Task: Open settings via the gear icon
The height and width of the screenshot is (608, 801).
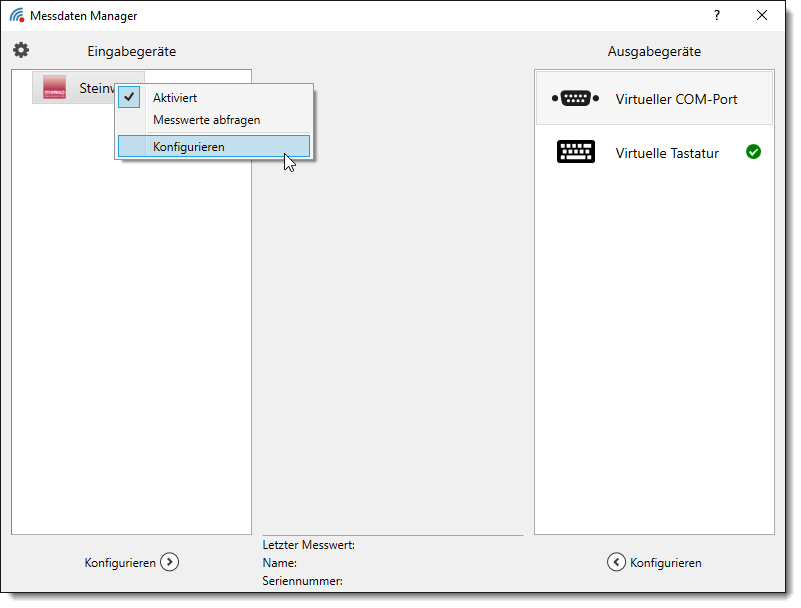Action: pyautogui.click(x=21, y=50)
